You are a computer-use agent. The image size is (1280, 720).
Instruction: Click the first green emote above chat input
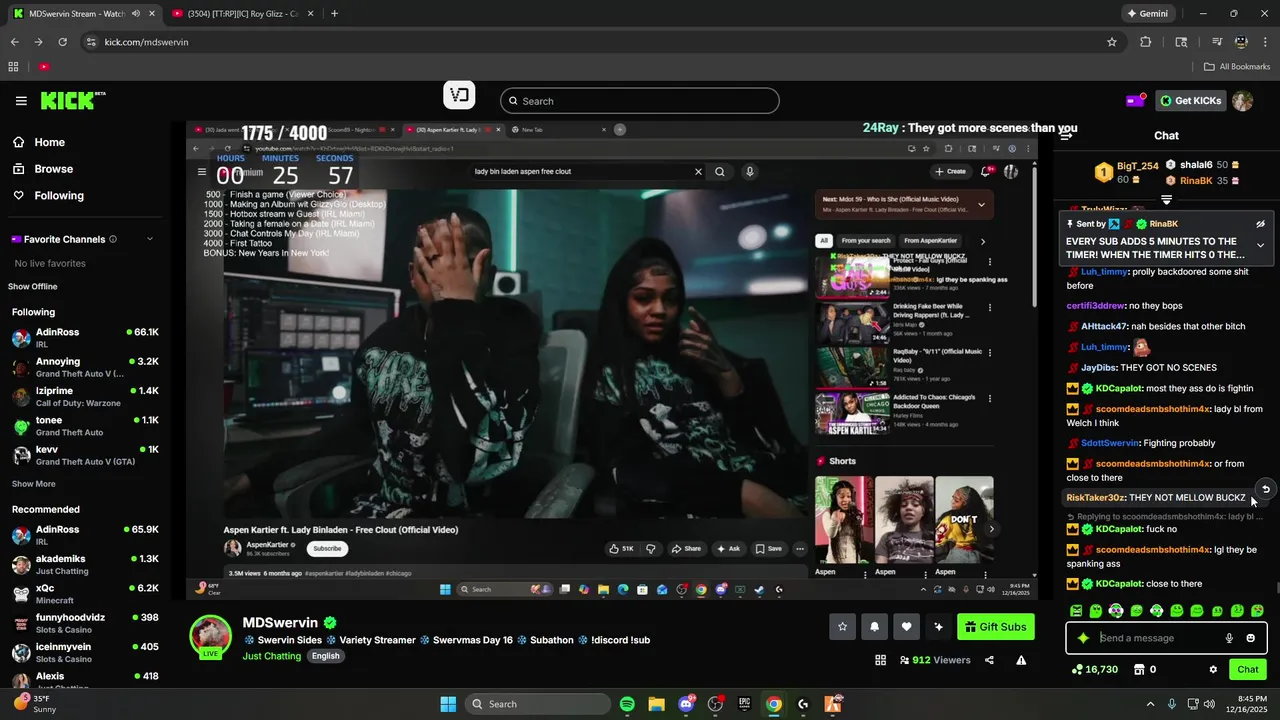[x=1076, y=611]
